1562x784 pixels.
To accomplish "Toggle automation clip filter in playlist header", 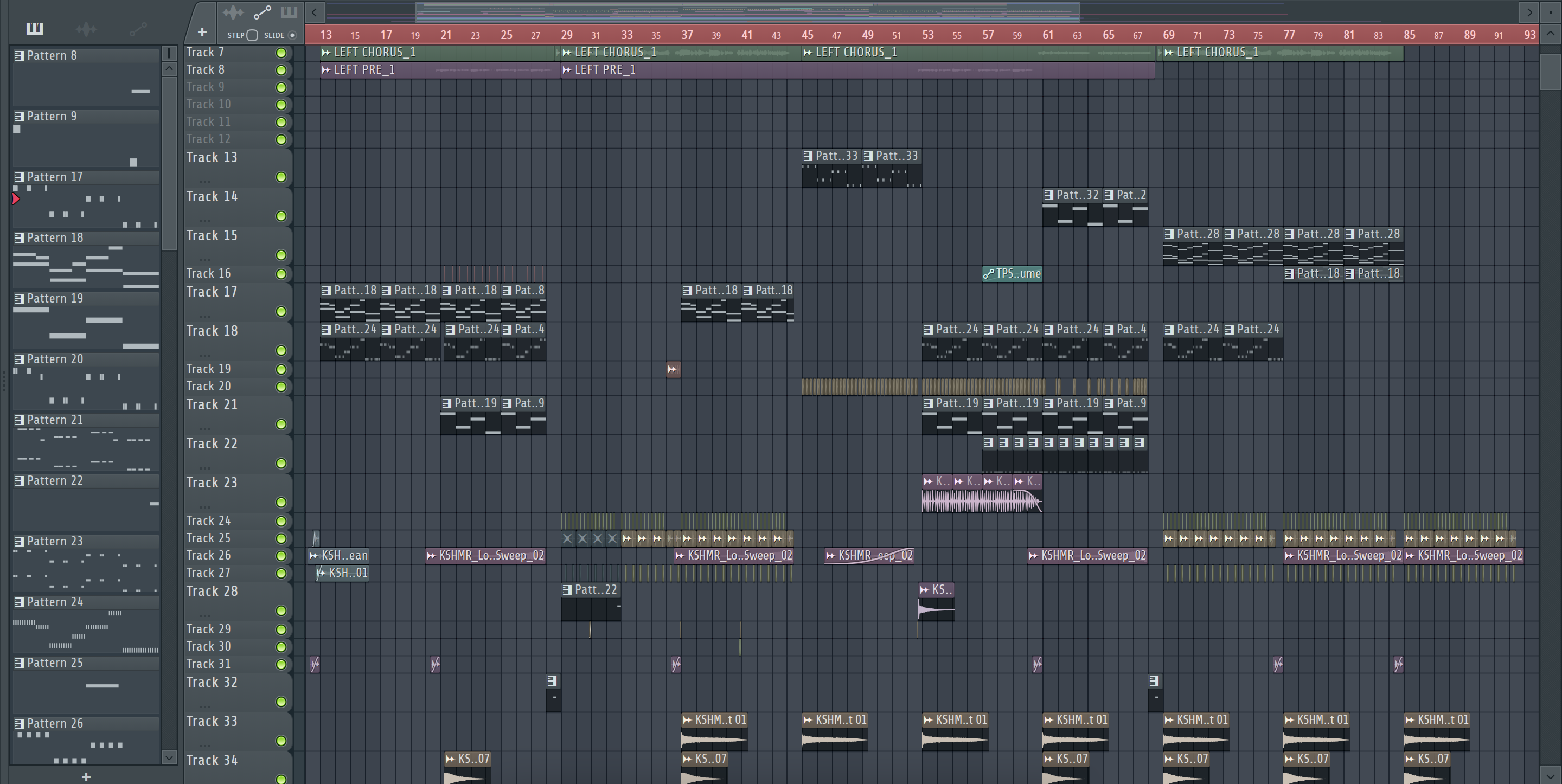I will [x=263, y=12].
